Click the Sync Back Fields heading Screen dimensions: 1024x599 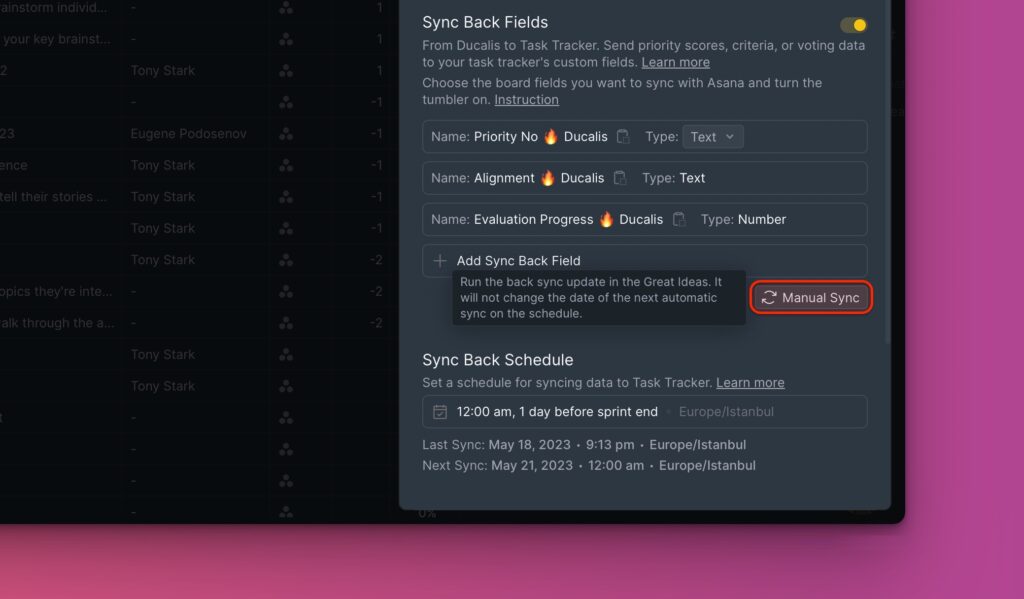point(485,22)
